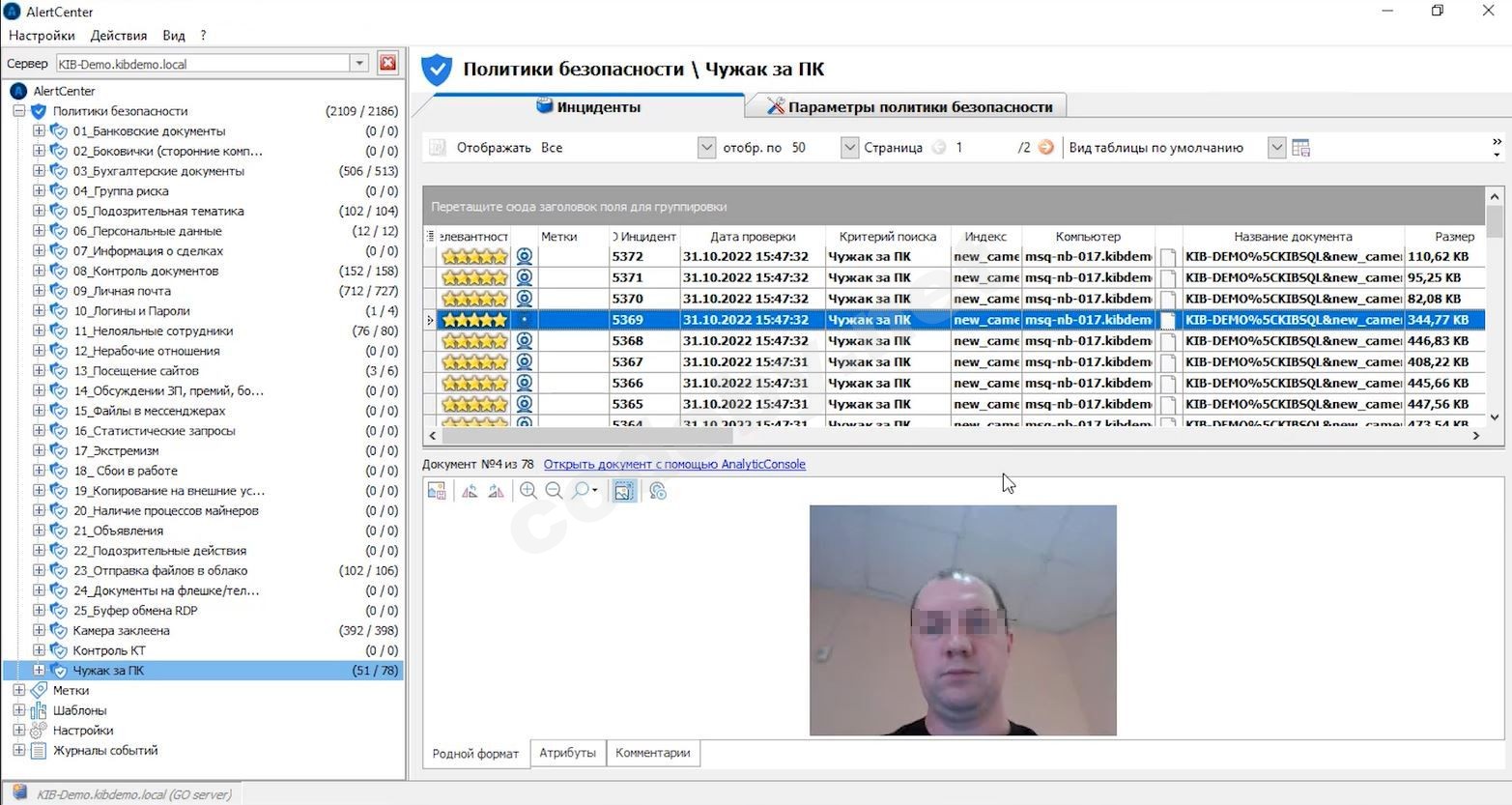Viewport: 1512px width, 805px height.
Task: Expand the Журналы событий tree node
Action: (x=18, y=750)
